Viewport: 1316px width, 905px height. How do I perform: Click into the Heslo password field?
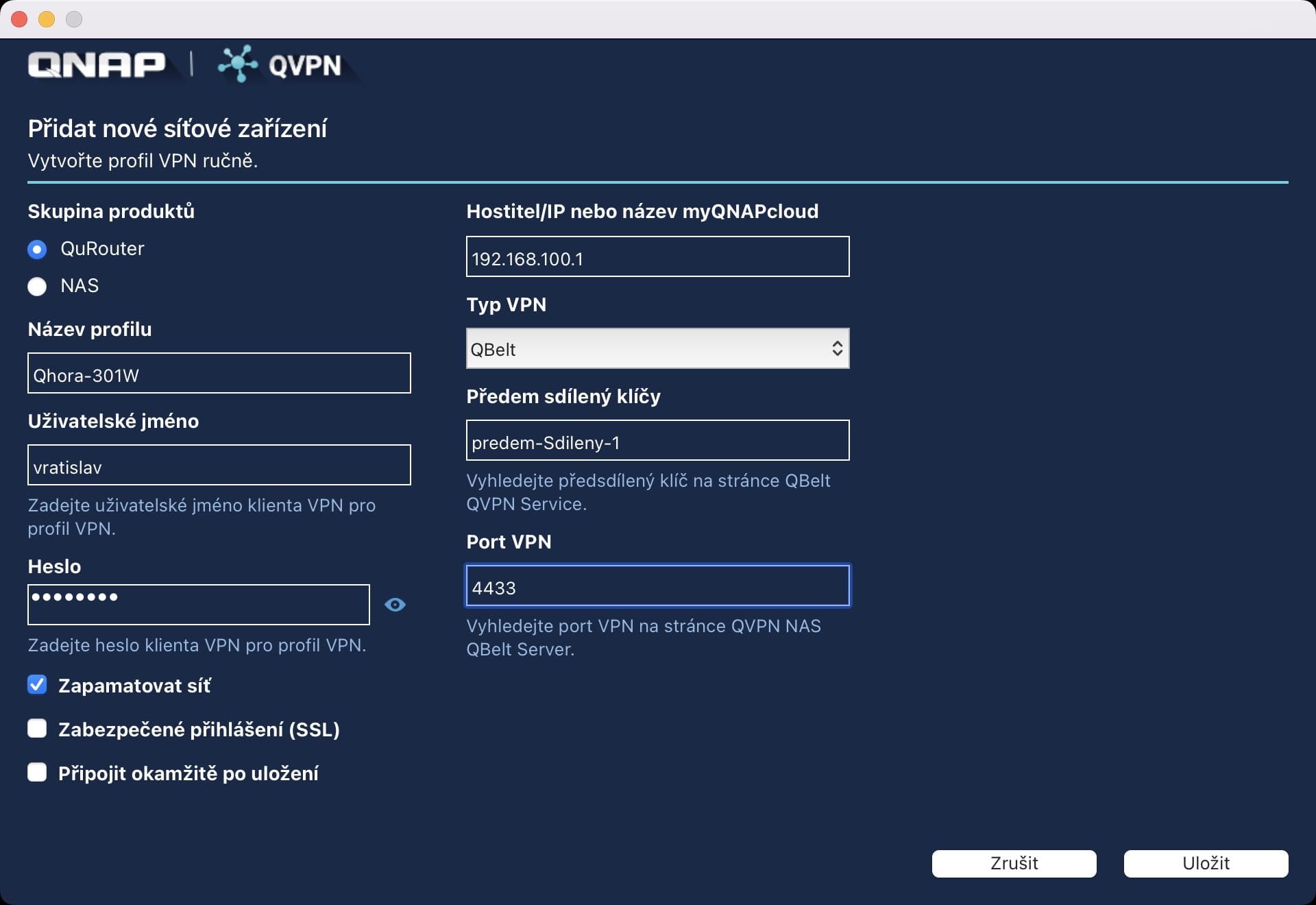(198, 605)
